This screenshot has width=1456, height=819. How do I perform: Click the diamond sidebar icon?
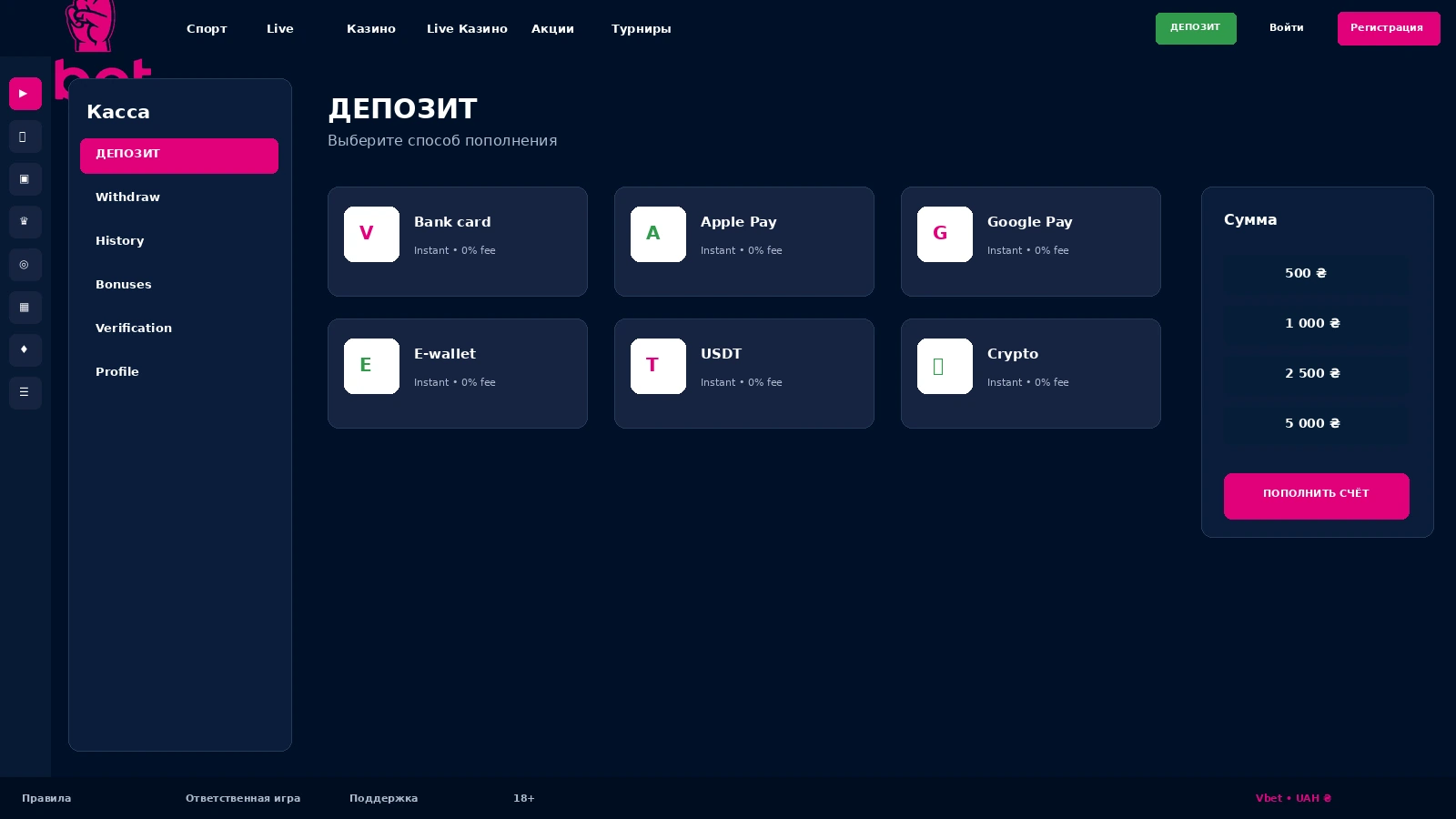coord(25,350)
